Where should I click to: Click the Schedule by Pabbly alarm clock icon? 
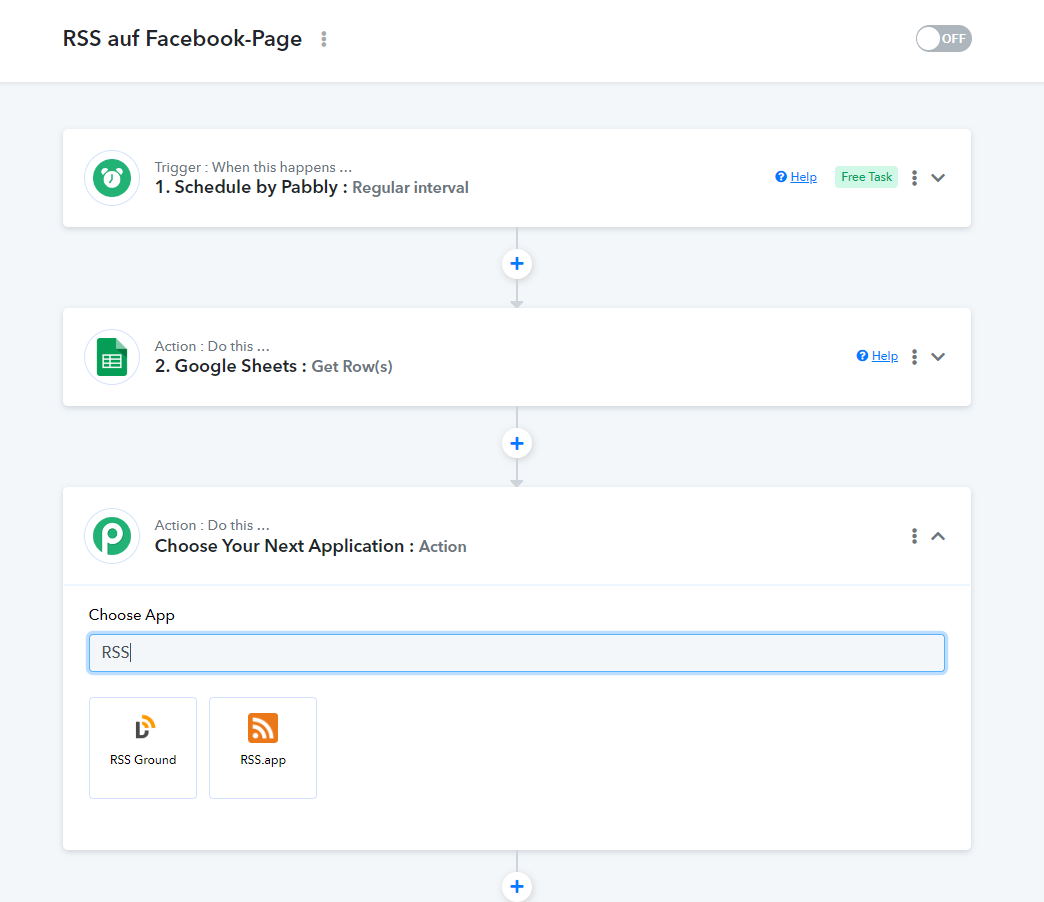[112, 178]
